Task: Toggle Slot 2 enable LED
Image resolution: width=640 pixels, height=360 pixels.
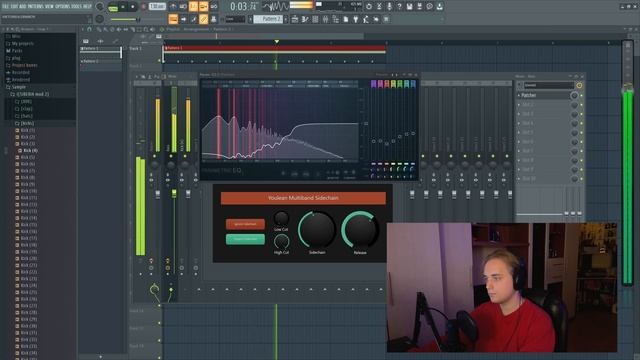Action: pyautogui.click(x=582, y=105)
